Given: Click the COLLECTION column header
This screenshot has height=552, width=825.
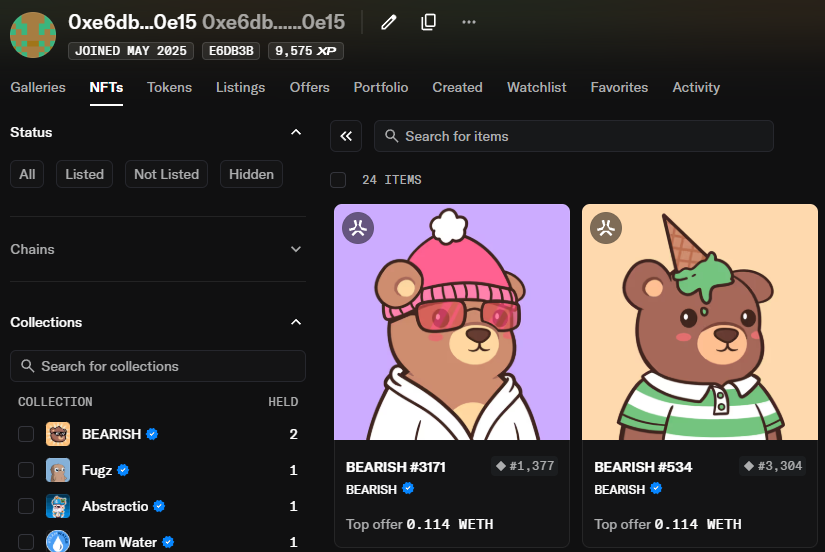Looking at the screenshot, I should click(x=55, y=402).
